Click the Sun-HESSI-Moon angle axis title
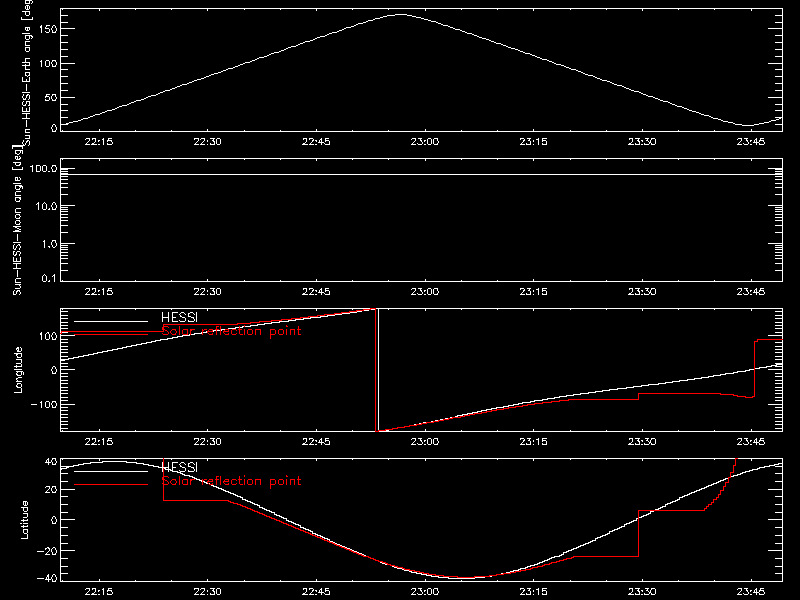Image resolution: width=800 pixels, height=600 pixels. point(17,220)
